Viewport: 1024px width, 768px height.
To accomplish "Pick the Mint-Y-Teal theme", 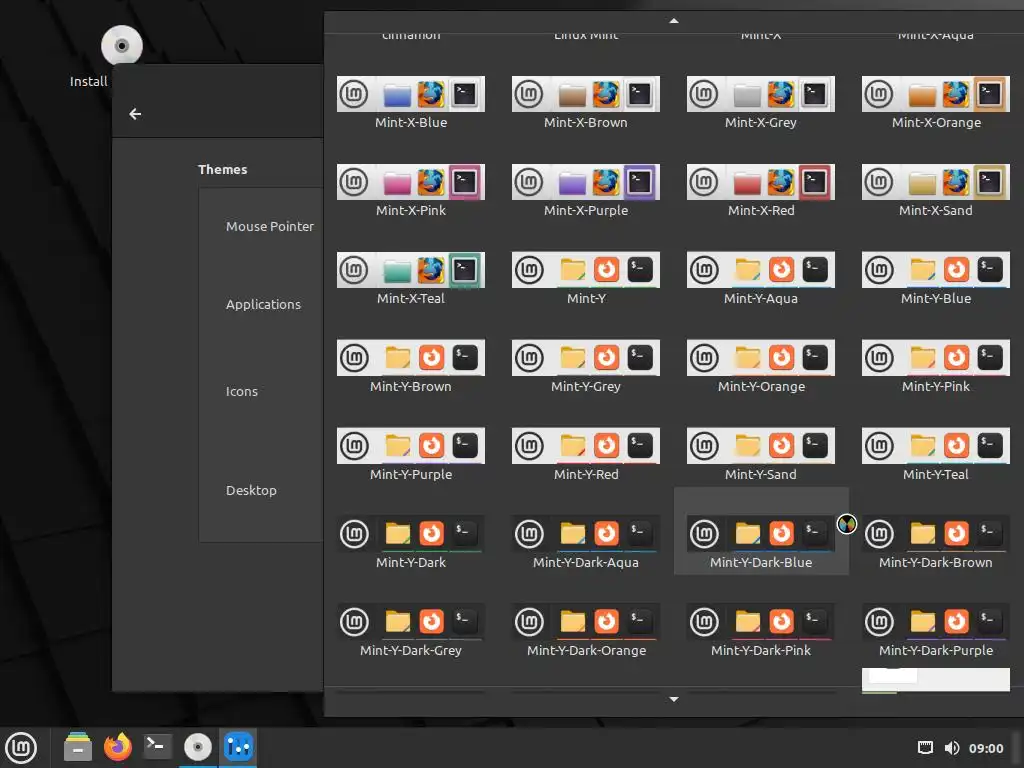I will [936, 446].
